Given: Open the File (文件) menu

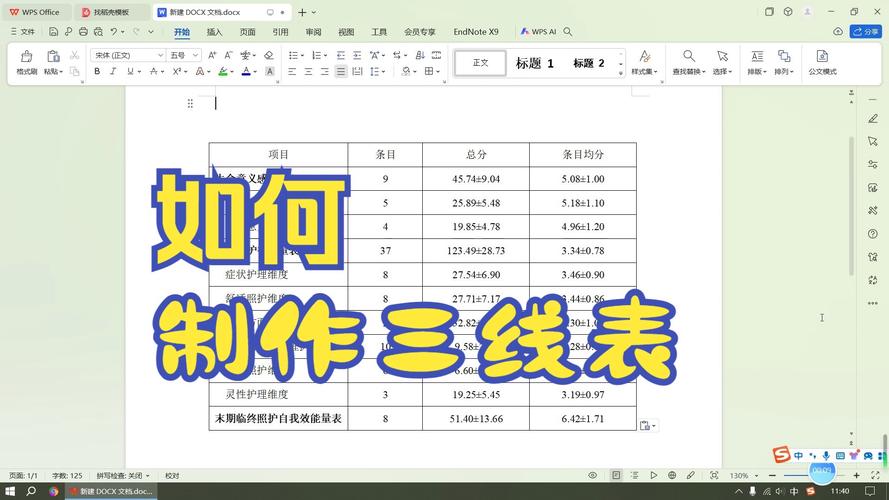Looking at the screenshot, I should point(23,32).
